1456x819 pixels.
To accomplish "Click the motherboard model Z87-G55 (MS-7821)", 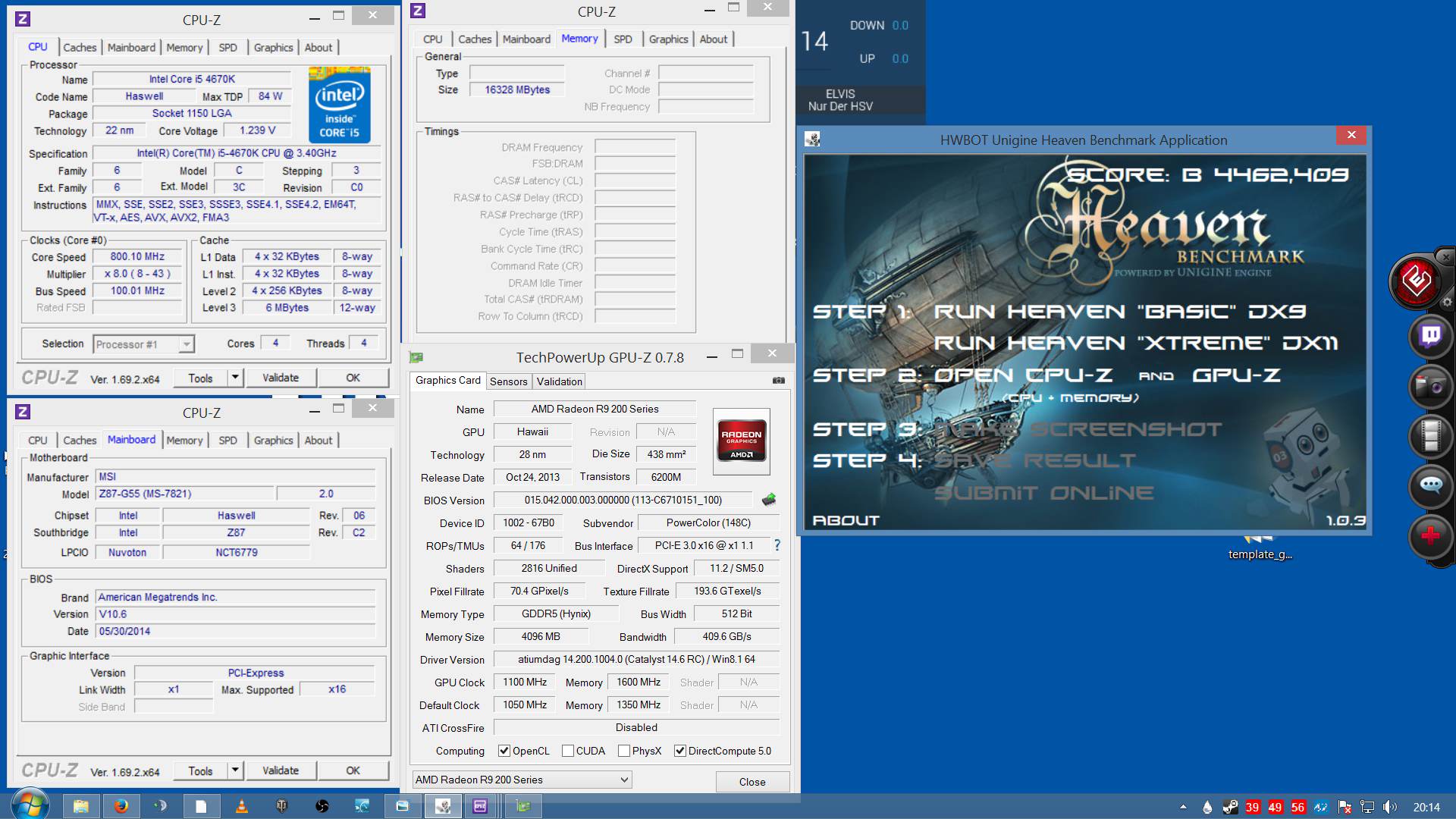I will click(184, 494).
